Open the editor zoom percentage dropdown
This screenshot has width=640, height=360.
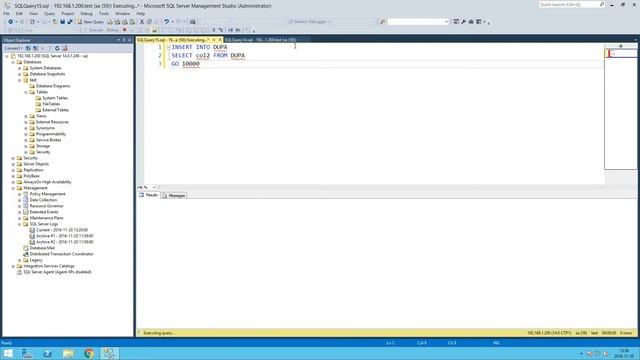pyautogui.click(x=154, y=187)
